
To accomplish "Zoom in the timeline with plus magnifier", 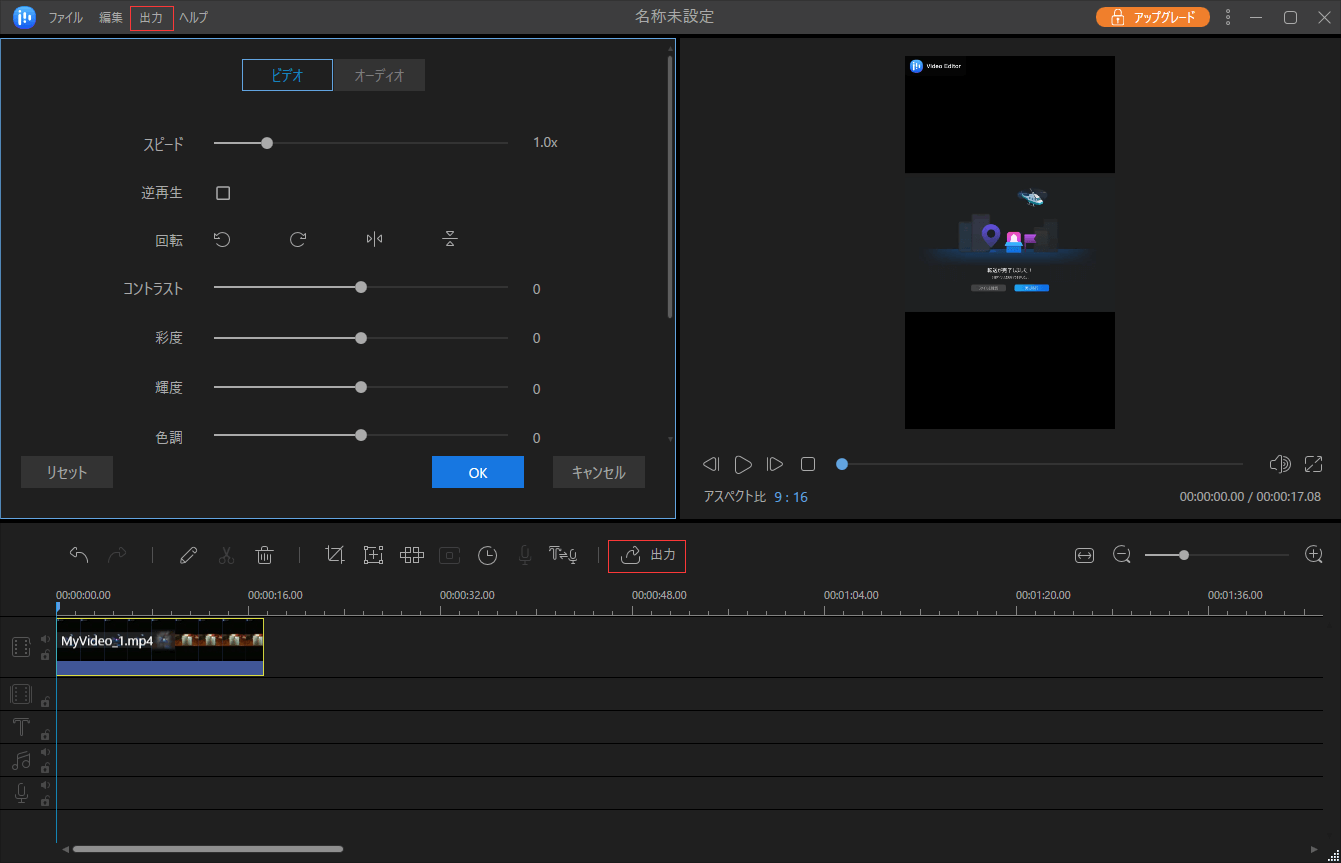I will point(1314,554).
